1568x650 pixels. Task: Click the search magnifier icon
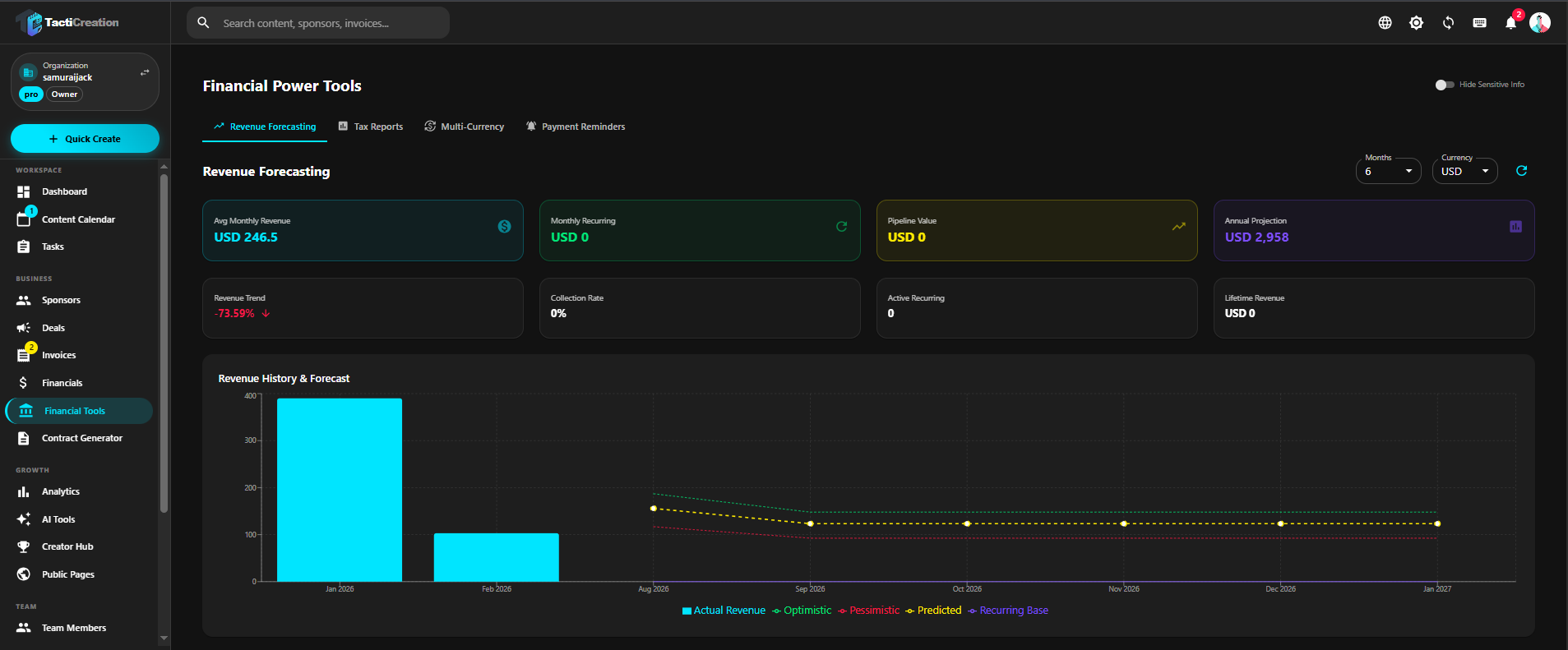tap(204, 23)
